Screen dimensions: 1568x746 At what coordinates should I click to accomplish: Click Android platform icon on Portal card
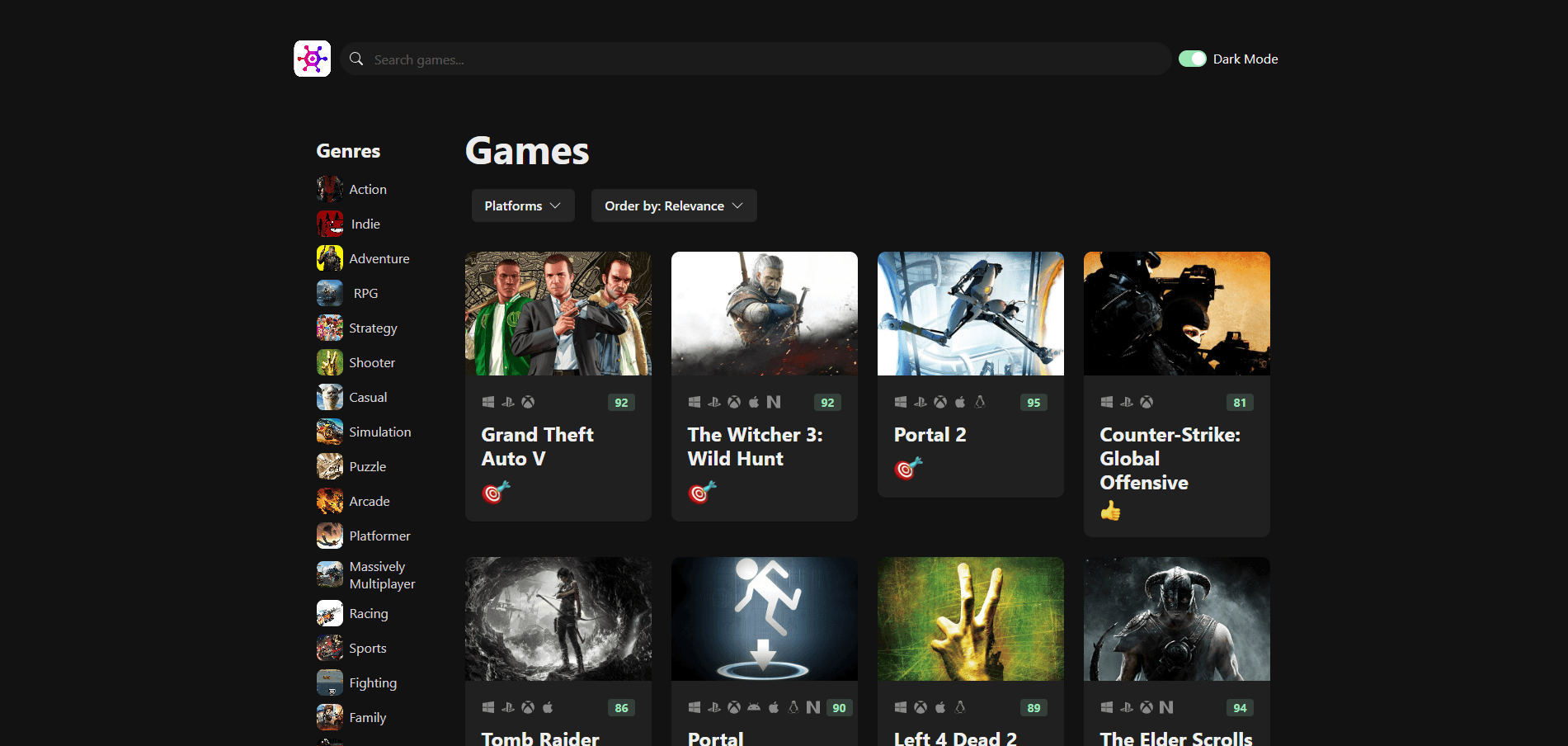click(754, 707)
